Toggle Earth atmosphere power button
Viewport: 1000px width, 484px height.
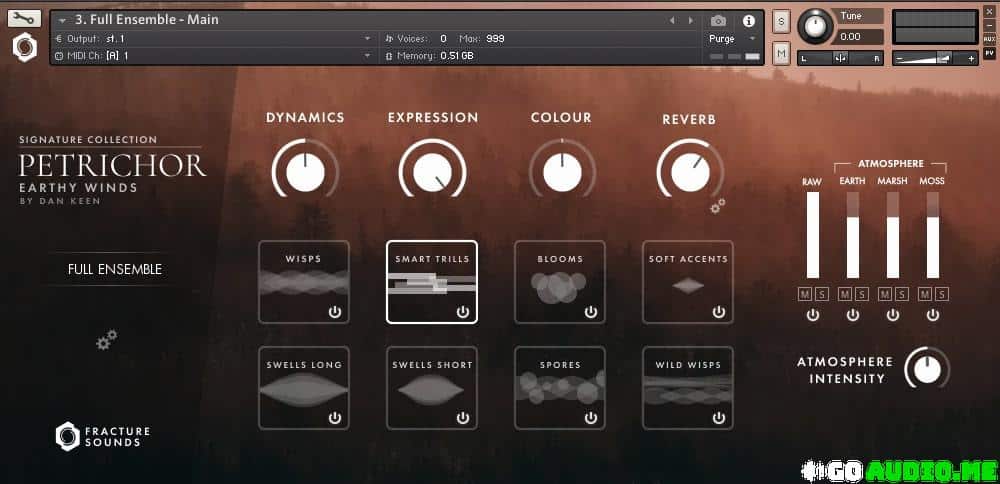(853, 315)
